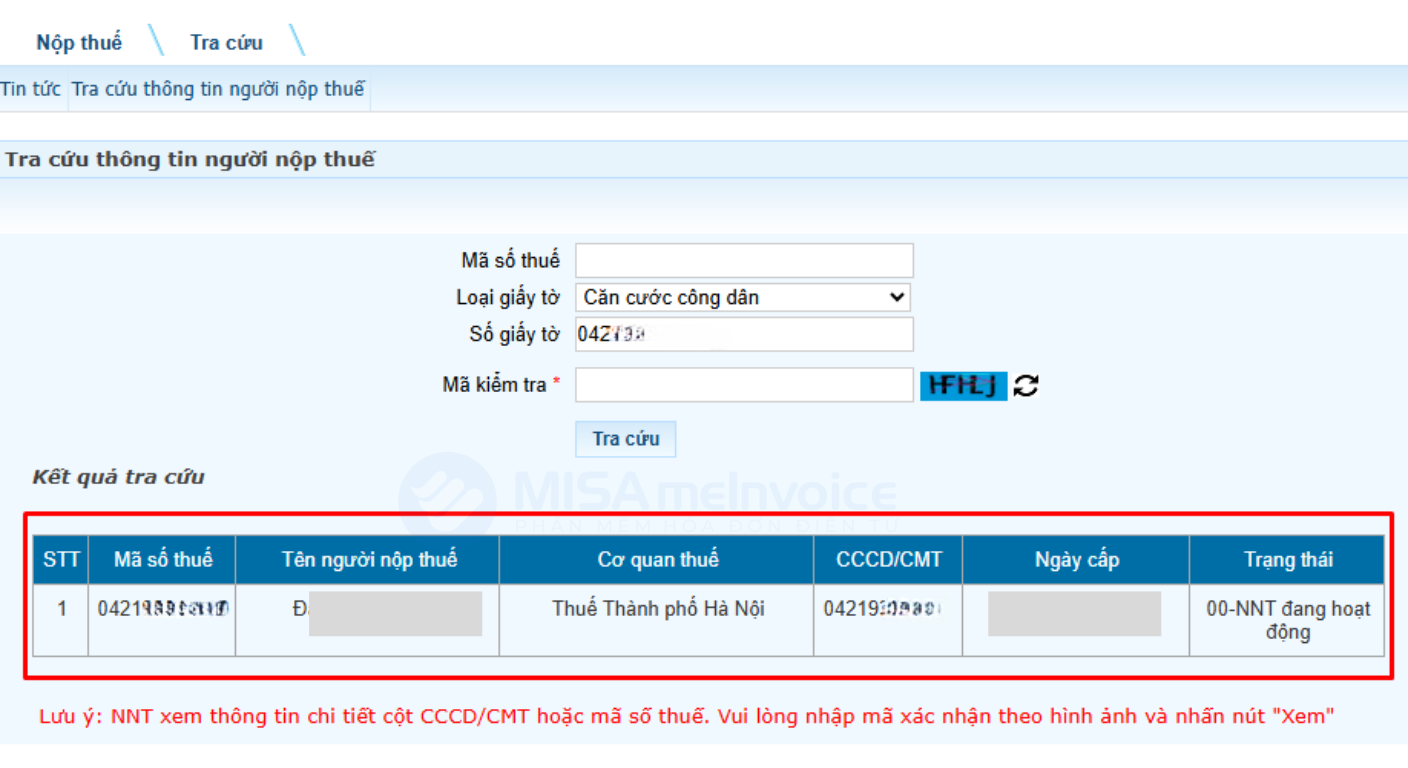Select the Ngày cấp column header

(1076, 560)
